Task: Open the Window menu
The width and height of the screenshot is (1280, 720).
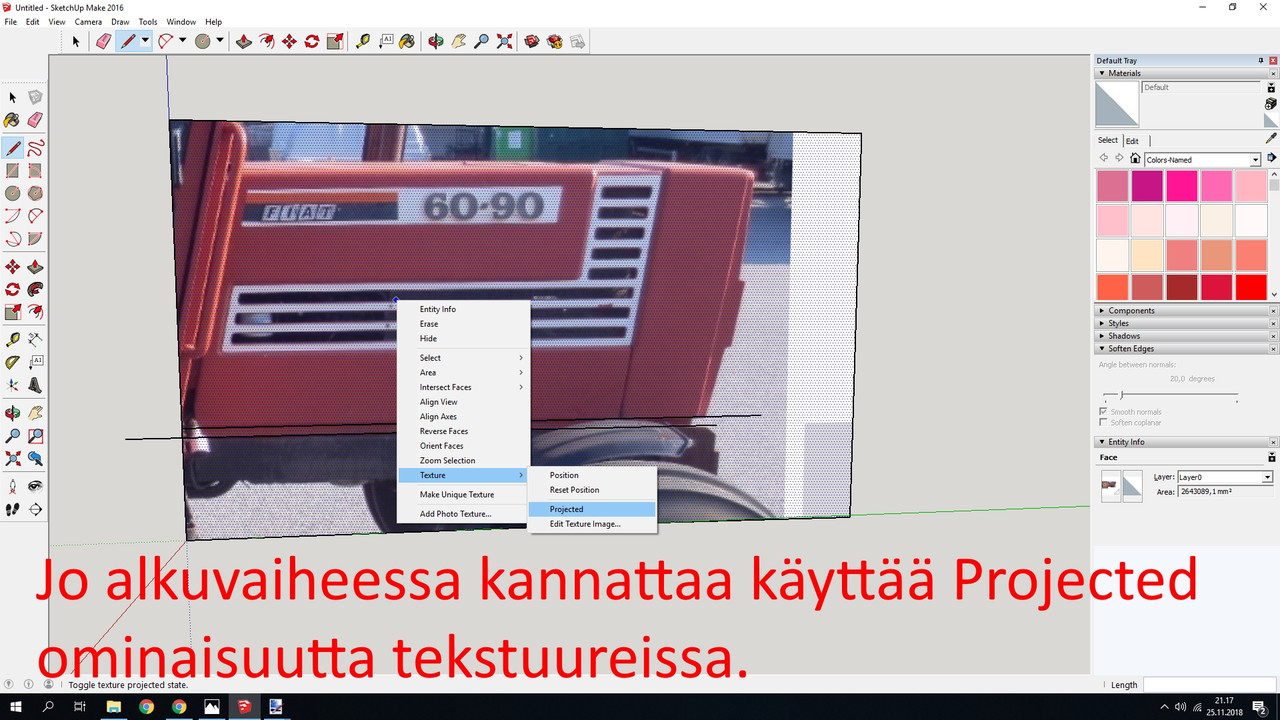Action: [x=181, y=21]
